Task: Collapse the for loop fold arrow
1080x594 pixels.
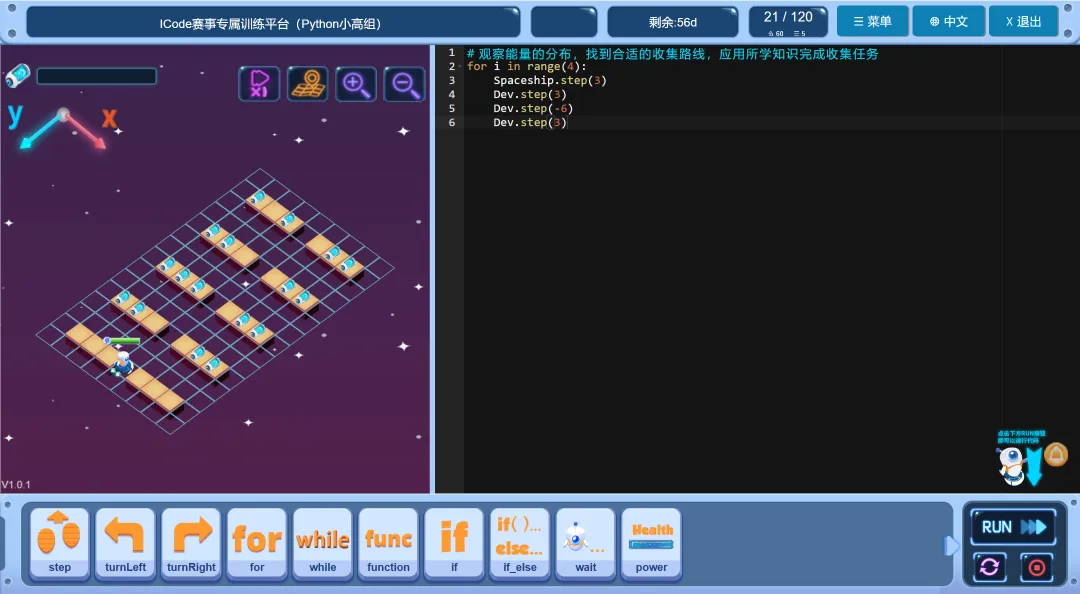Action: [x=459, y=67]
